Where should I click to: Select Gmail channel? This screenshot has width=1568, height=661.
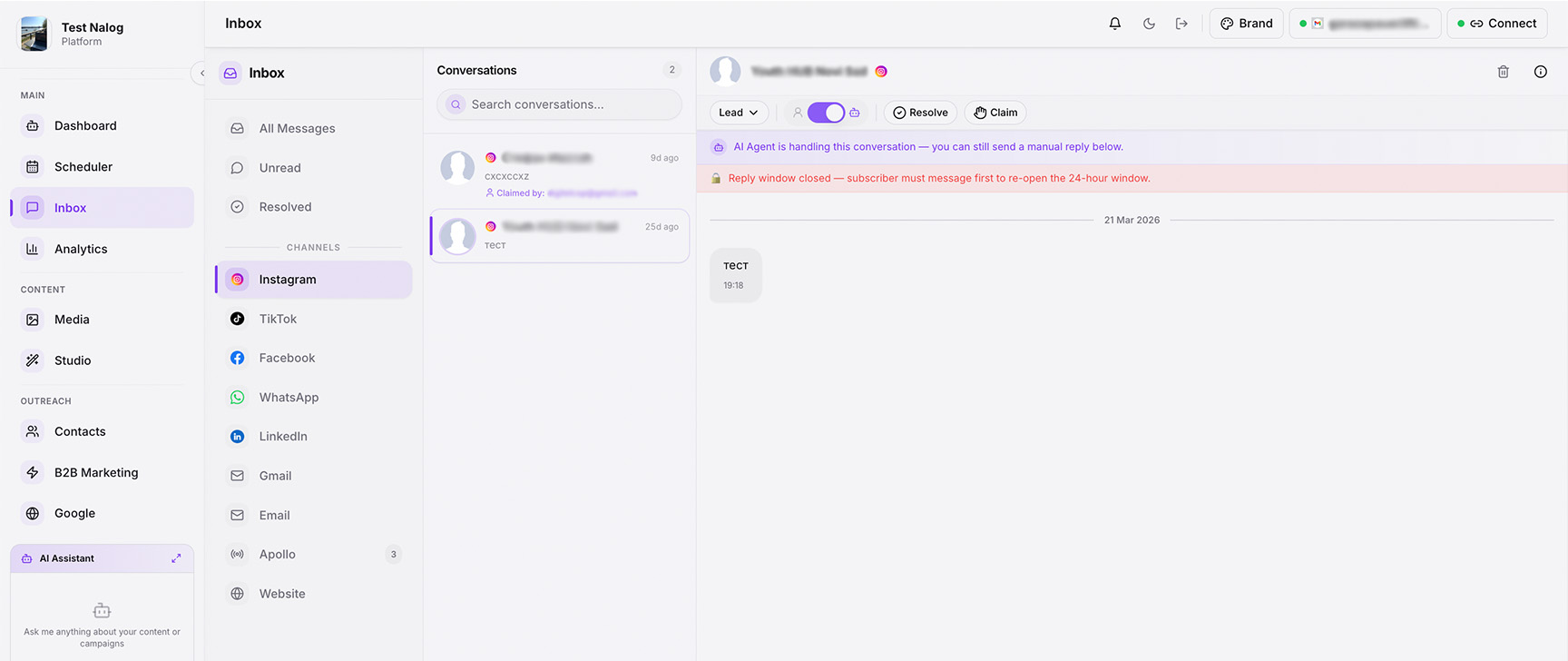click(x=314, y=476)
